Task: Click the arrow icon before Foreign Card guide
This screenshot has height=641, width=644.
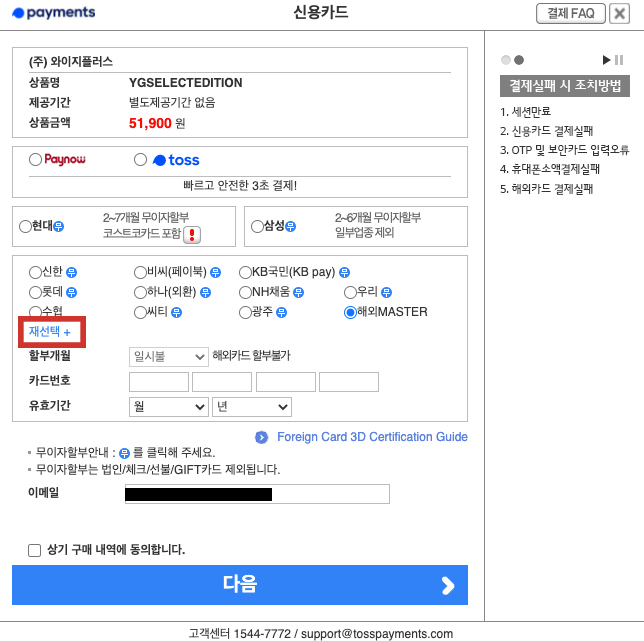Action: (261, 437)
